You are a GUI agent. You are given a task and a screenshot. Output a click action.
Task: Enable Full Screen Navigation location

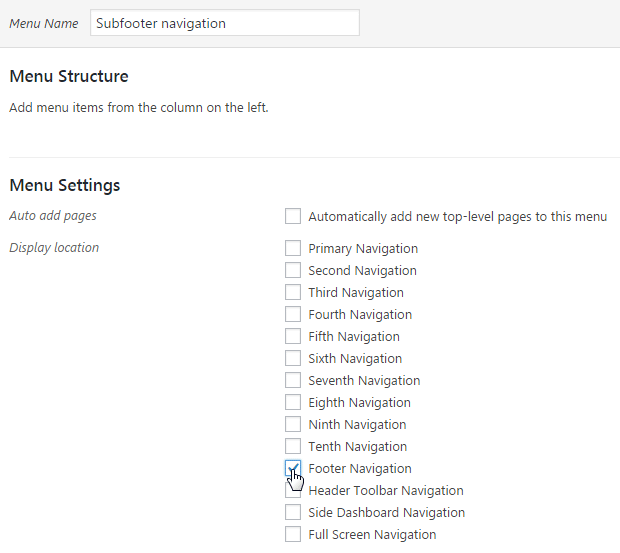(x=293, y=534)
